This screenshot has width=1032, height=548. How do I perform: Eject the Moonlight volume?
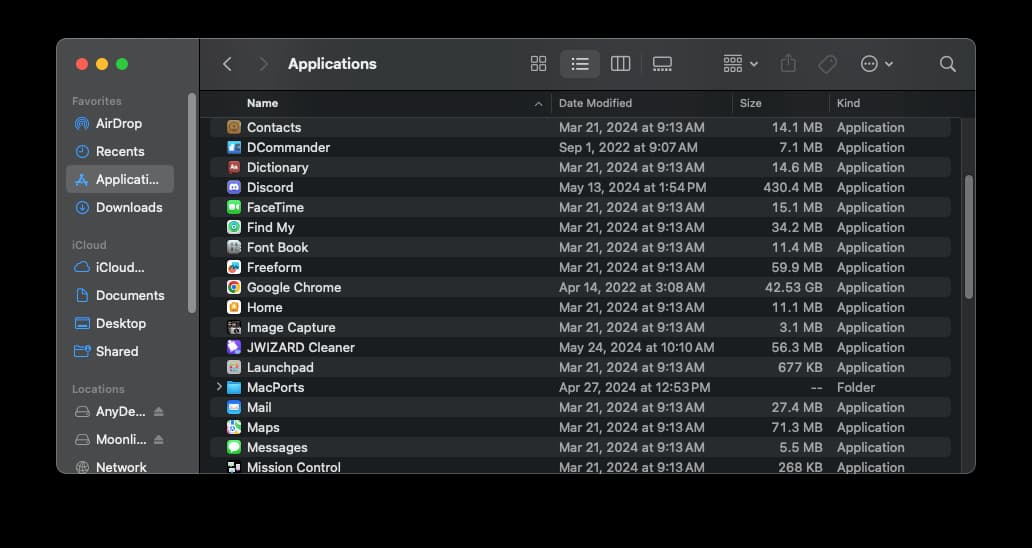[159, 439]
